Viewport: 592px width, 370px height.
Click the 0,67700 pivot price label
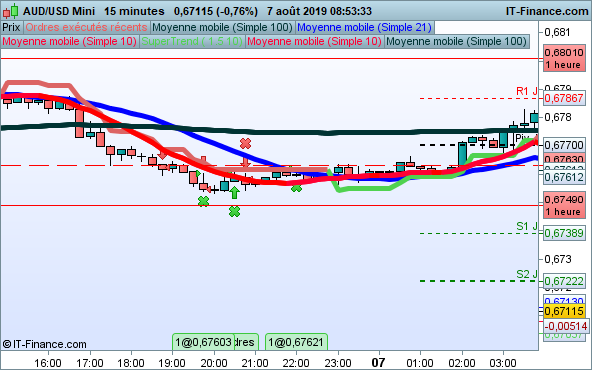tap(564, 145)
